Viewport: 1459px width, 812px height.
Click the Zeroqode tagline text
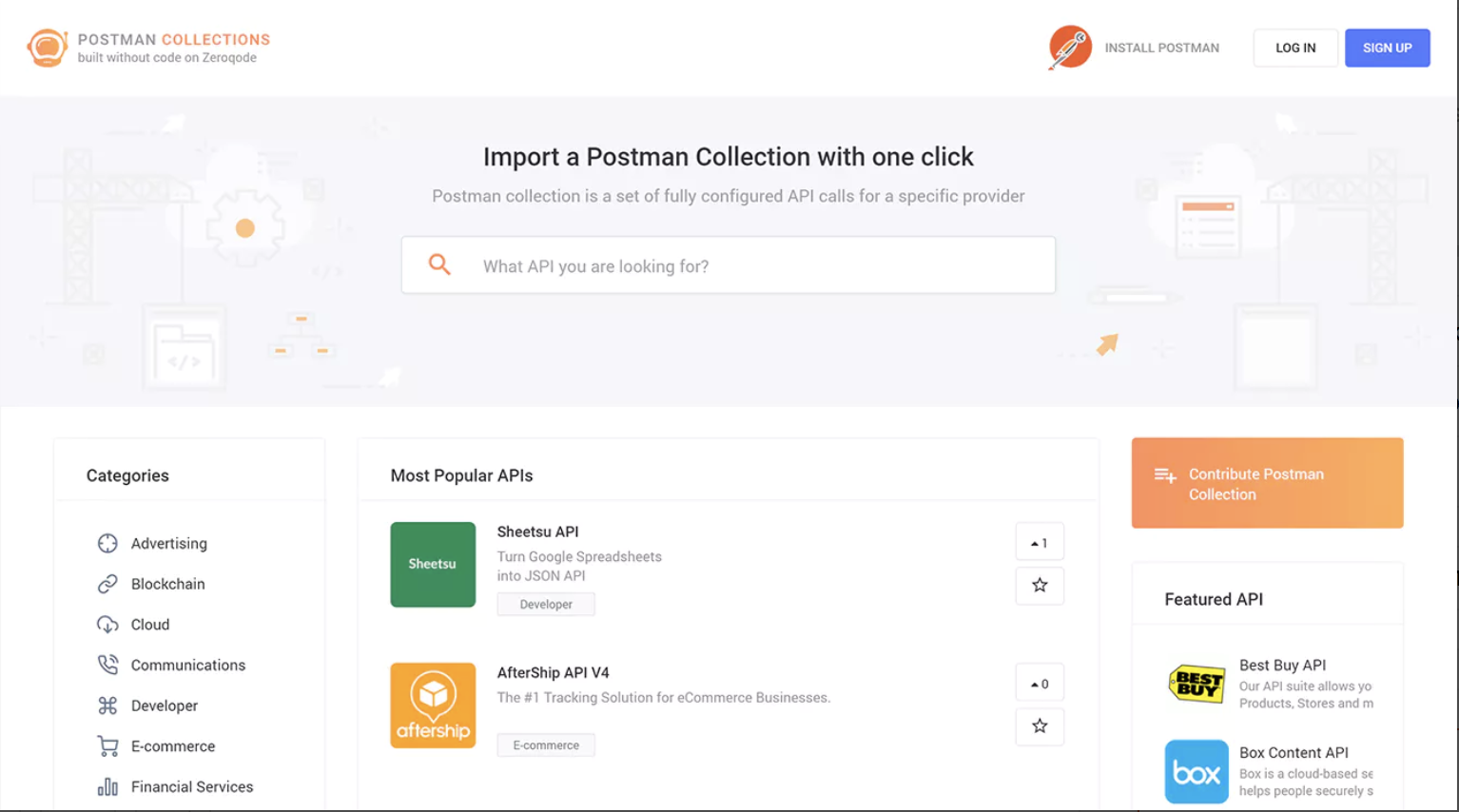(x=167, y=58)
